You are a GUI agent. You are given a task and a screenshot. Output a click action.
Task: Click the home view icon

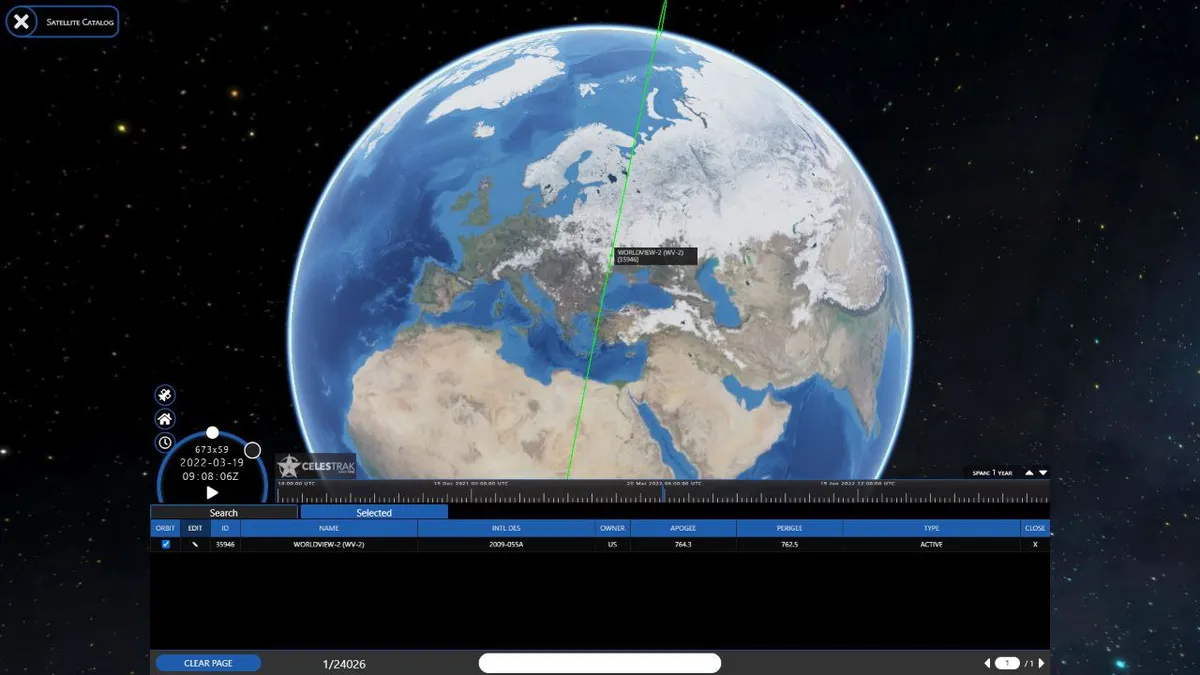pos(165,419)
